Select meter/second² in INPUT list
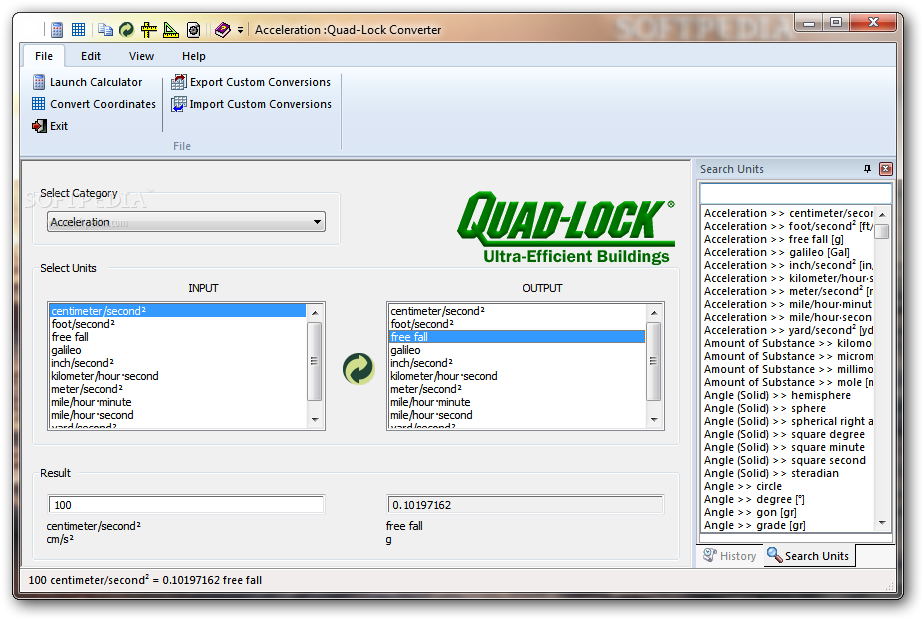Viewport: 924px width, 620px height. click(x=177, y=389)
